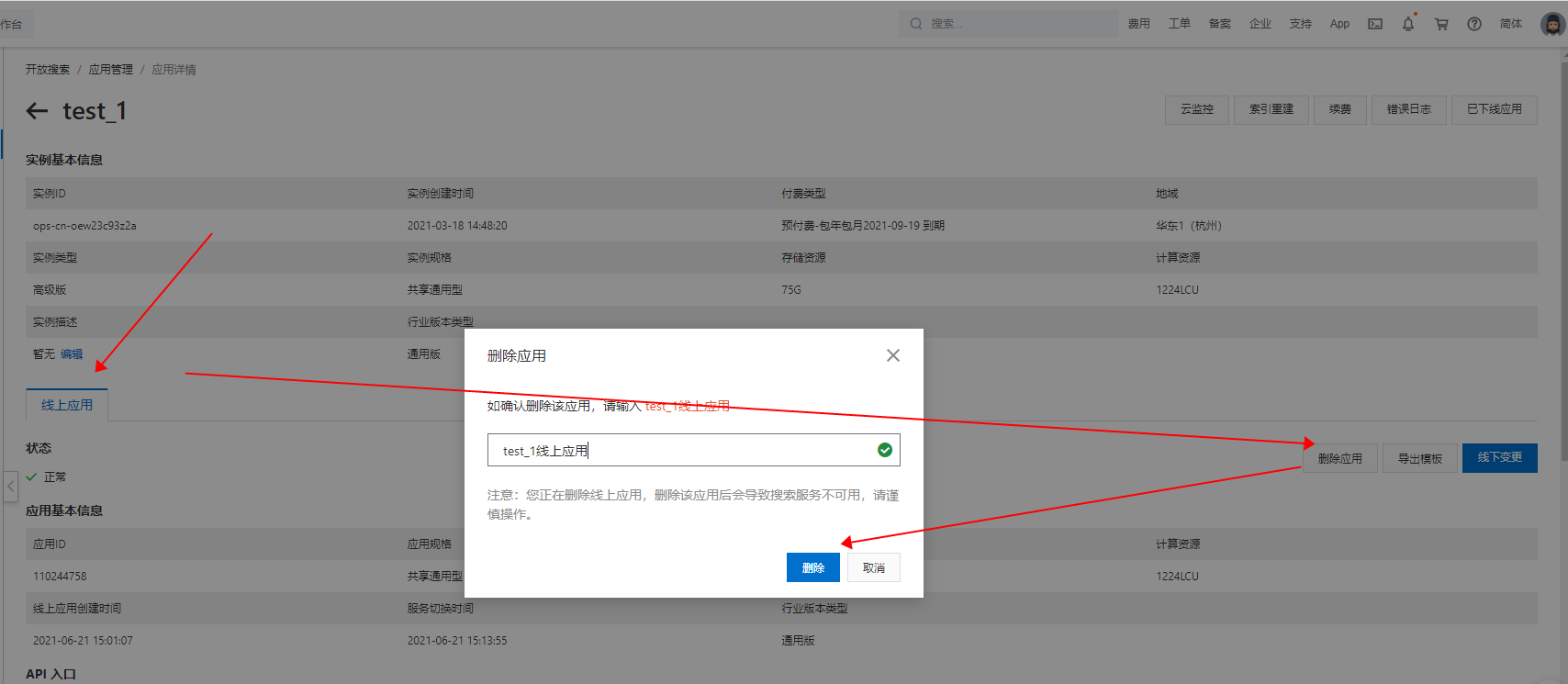The image size is (1568, 684).
Task: Click the search magnifier icon
Action: point(916,24)
